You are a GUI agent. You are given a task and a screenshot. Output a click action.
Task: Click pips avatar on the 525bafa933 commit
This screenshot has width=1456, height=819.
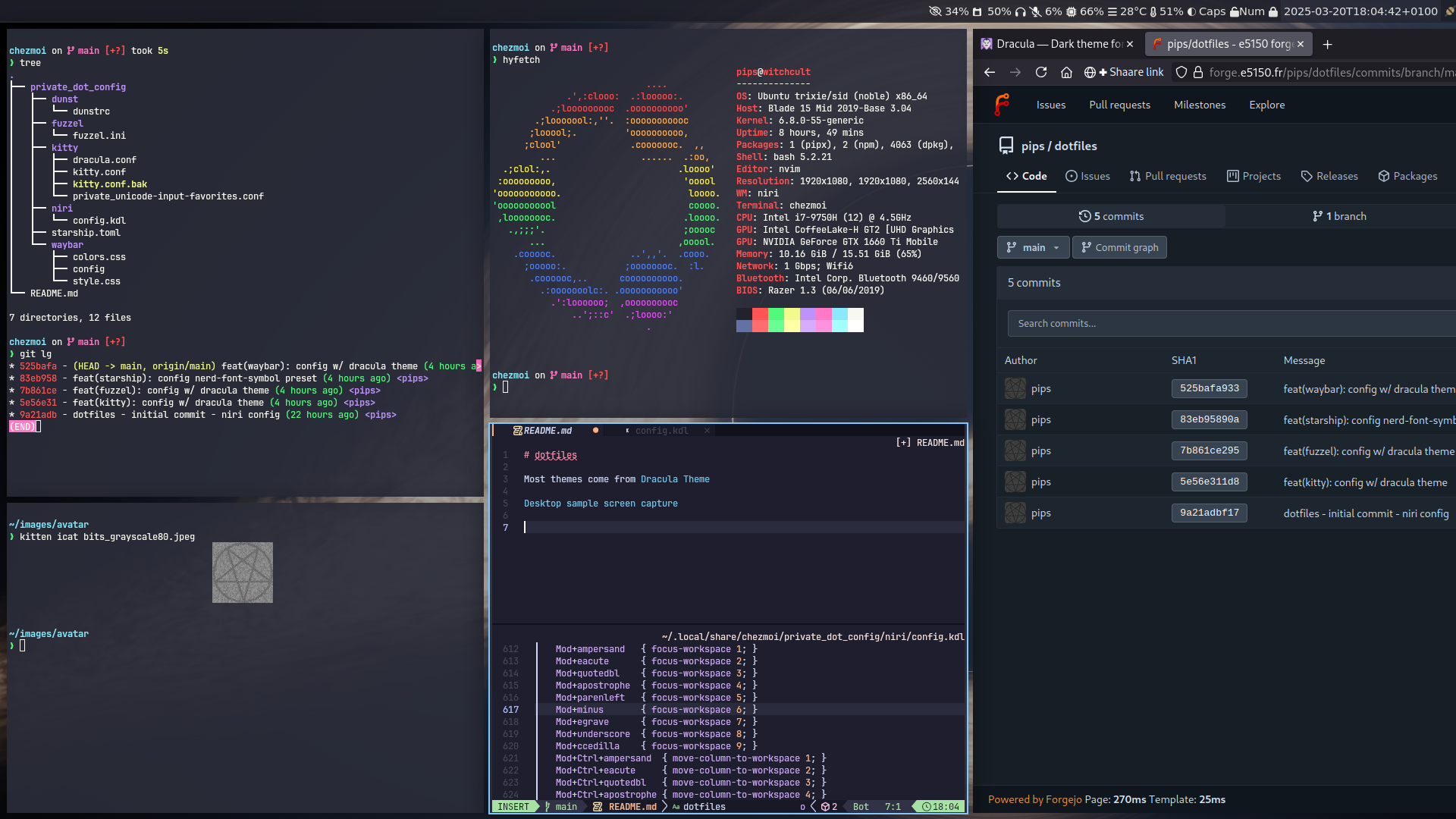coord(1015,388)
